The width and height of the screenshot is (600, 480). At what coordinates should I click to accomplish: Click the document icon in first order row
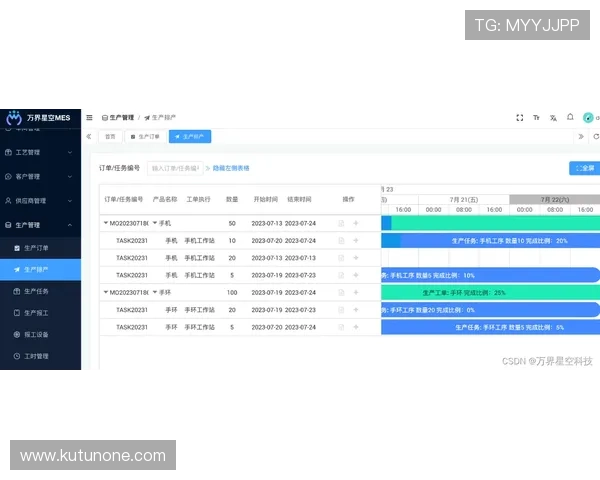341,223
